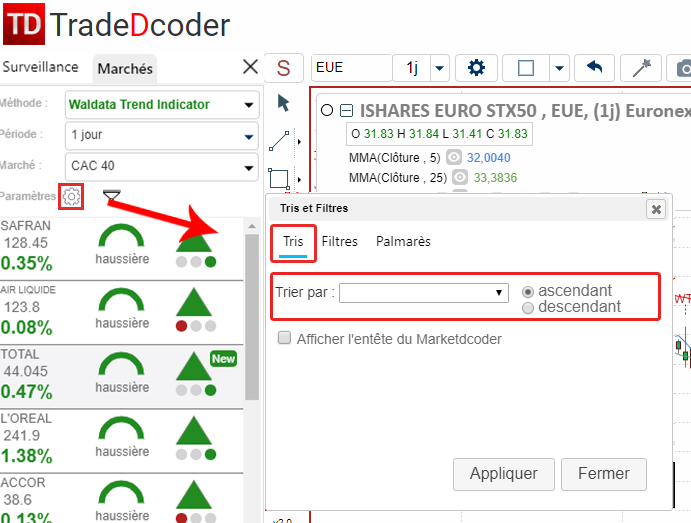Click the square layout button
This screenshot has height=523, width=691.
coord(526,68)
